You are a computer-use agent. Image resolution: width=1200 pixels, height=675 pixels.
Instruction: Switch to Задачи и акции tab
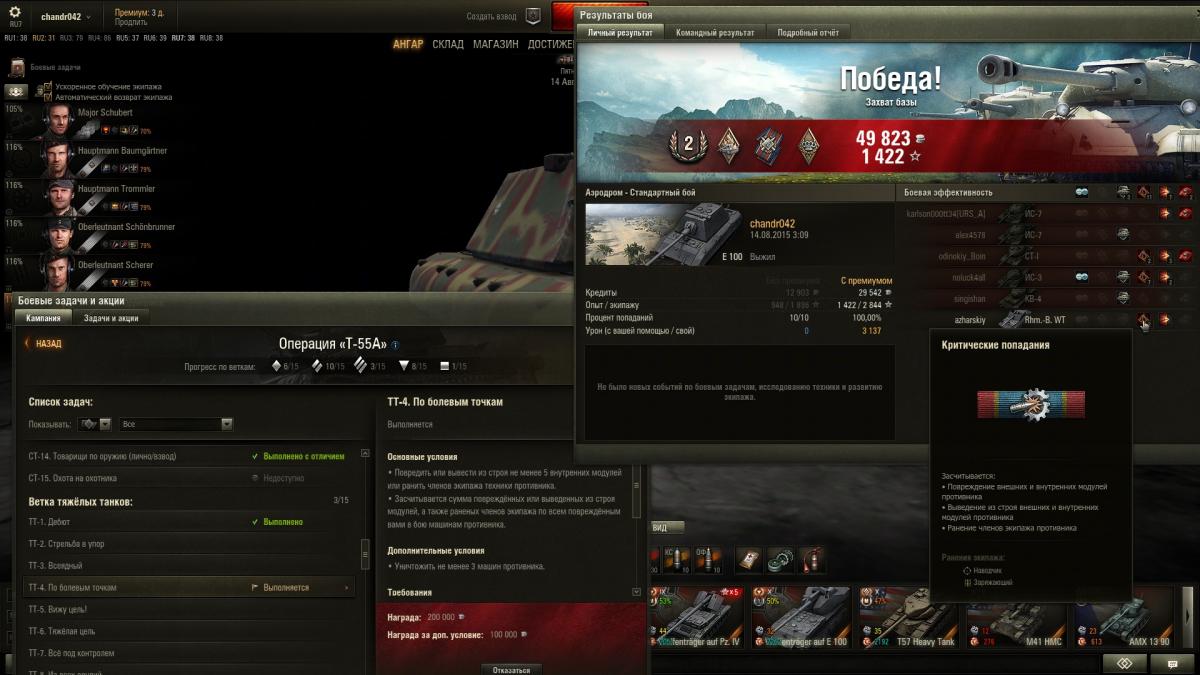[111, 318]
